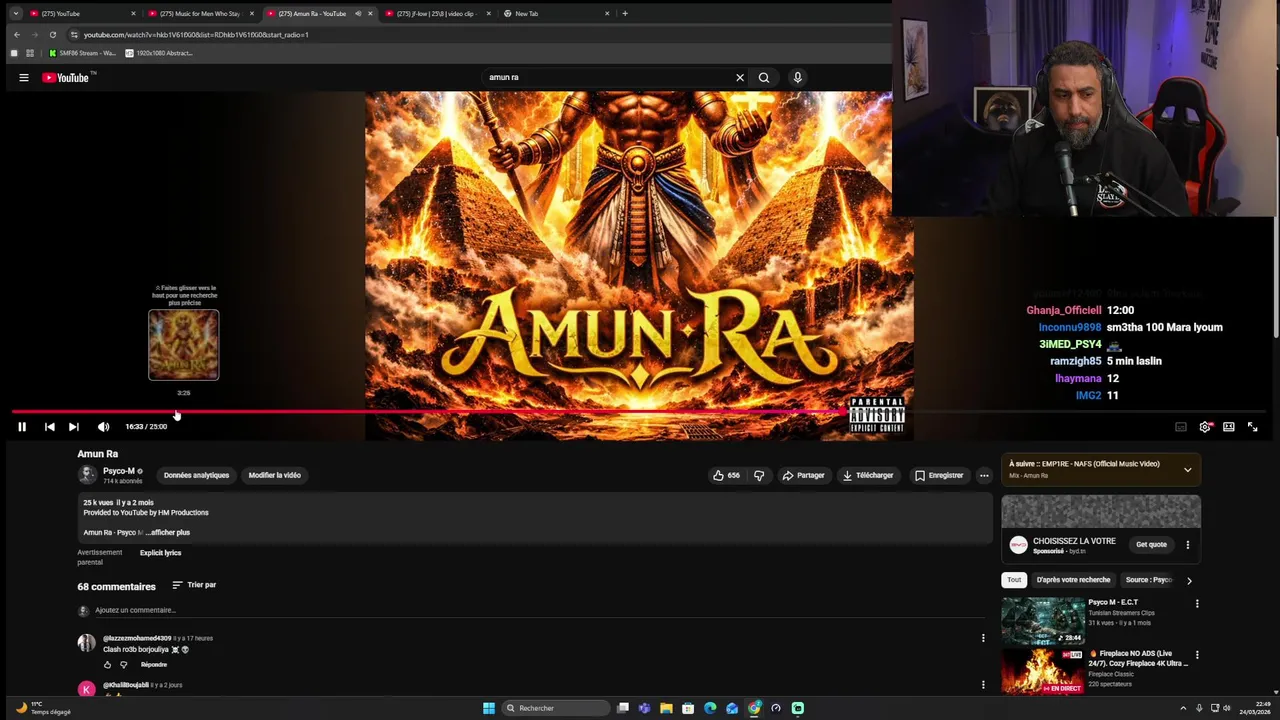Open Données analytiques for the video
1280x720 pixels.
pos(196,475)
